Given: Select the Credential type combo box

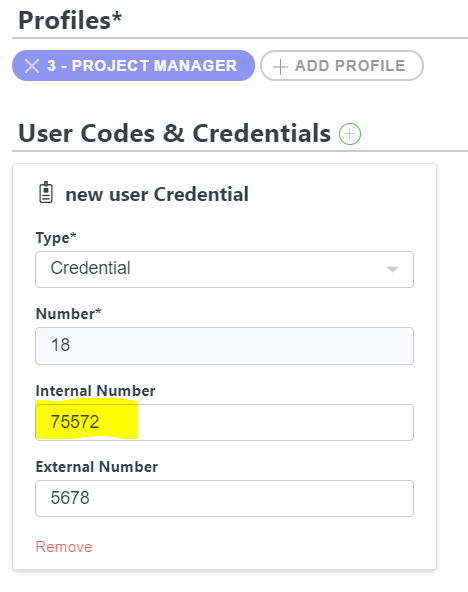Looking at the screenshot, I should point(224,269).
